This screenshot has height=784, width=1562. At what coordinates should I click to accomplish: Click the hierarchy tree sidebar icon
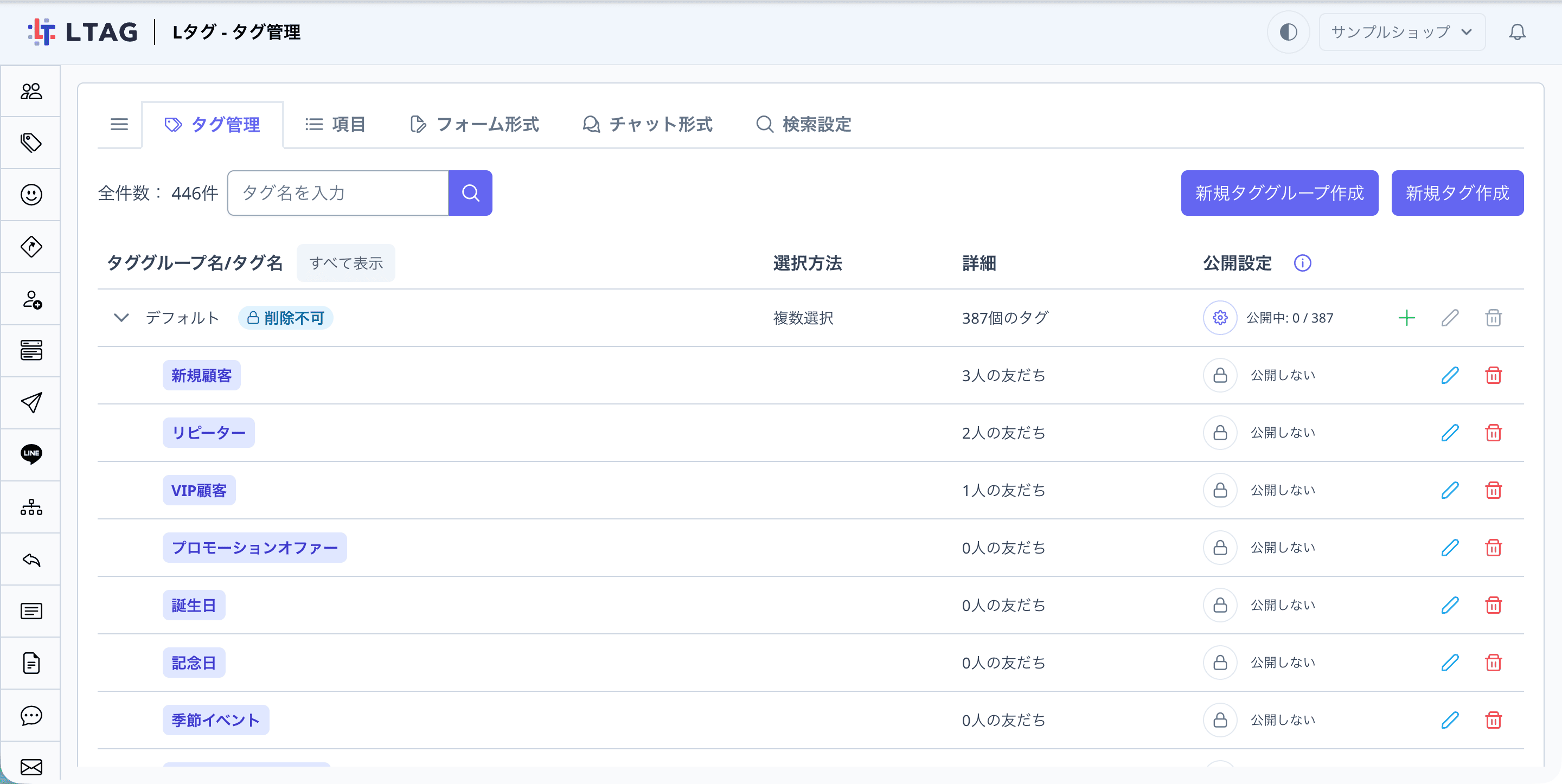(x=31, y=507)
